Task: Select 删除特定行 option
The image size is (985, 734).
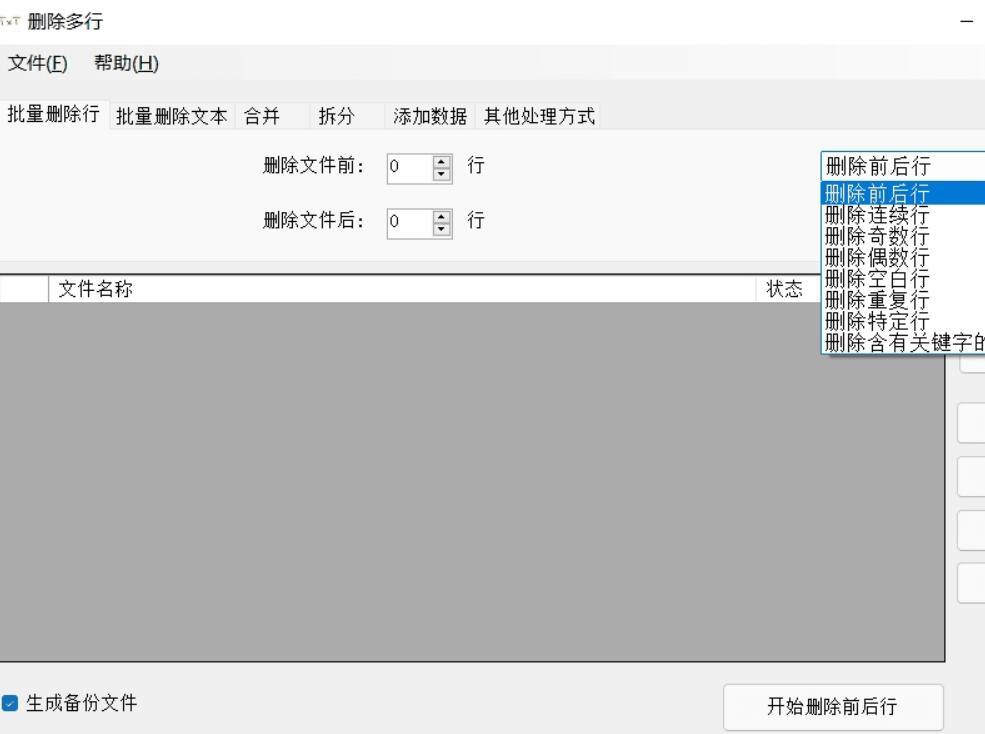Action: coord(903,322)
